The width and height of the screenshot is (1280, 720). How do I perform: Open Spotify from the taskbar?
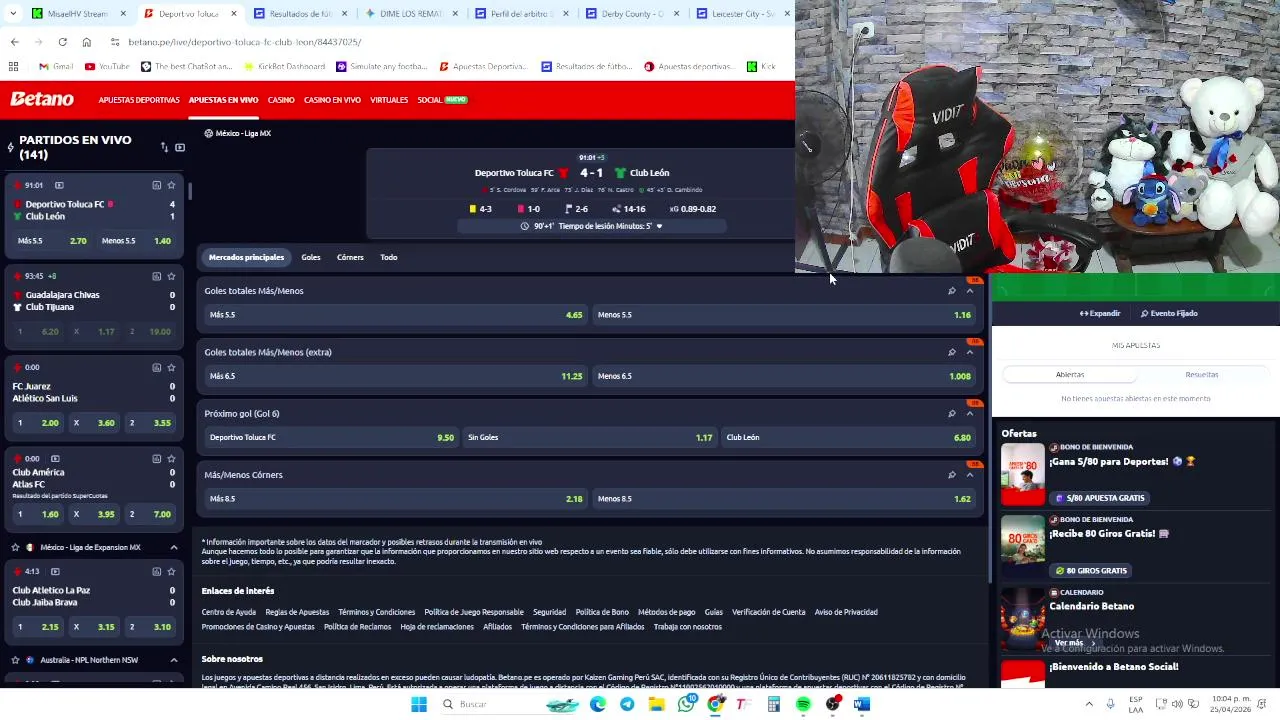point(803,704)
